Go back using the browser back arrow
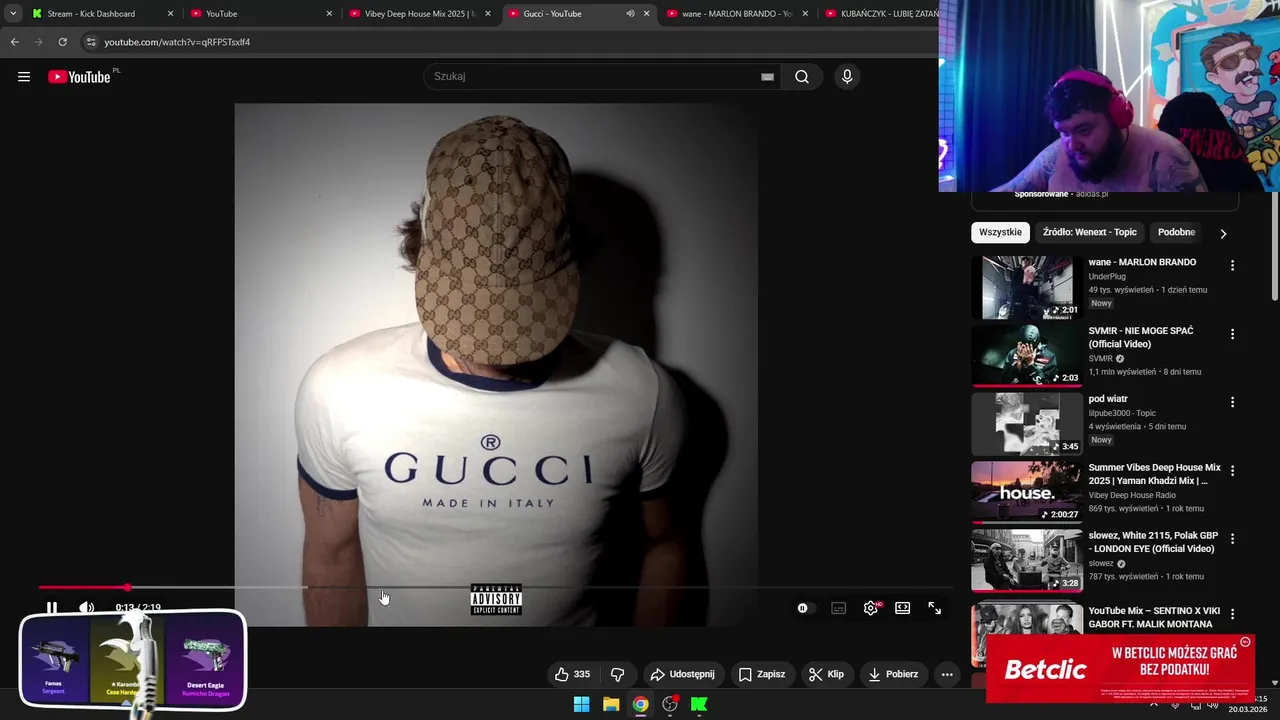1280x720 pixels. click(x=14, y=42)
